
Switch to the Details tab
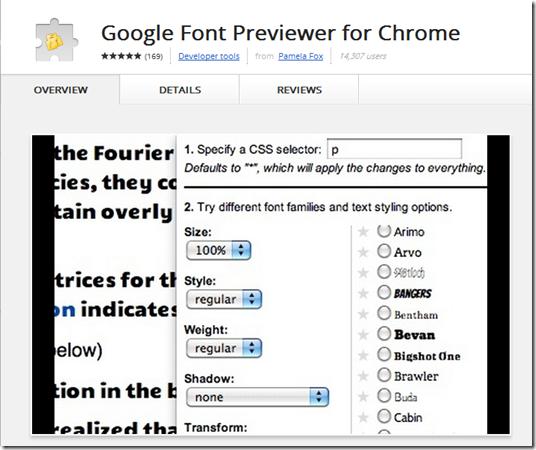point(180,90)
